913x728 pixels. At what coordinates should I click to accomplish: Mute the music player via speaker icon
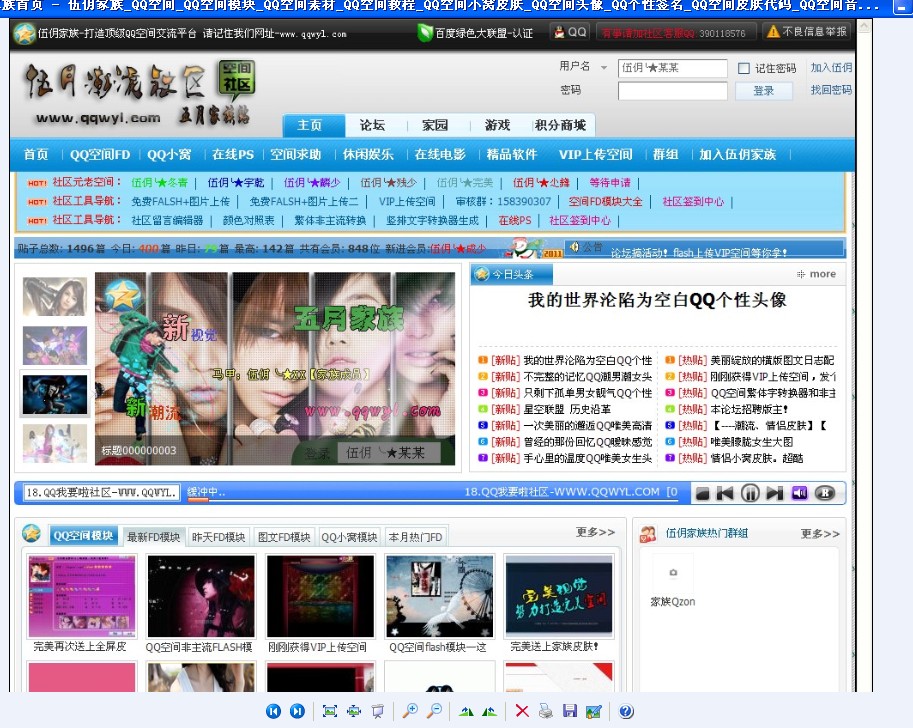click(799, 493)
